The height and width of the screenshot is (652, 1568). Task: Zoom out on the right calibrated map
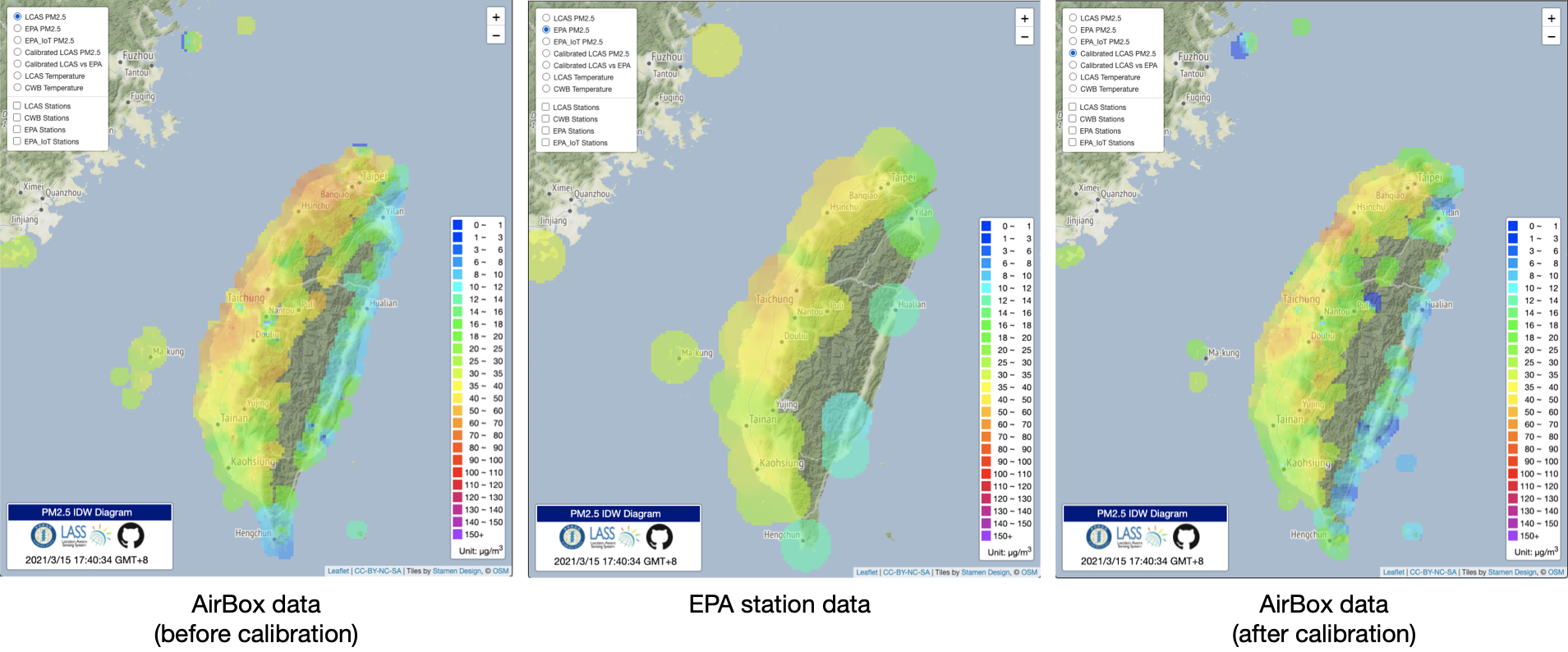pyautogui.click(x=1551, y=37)
